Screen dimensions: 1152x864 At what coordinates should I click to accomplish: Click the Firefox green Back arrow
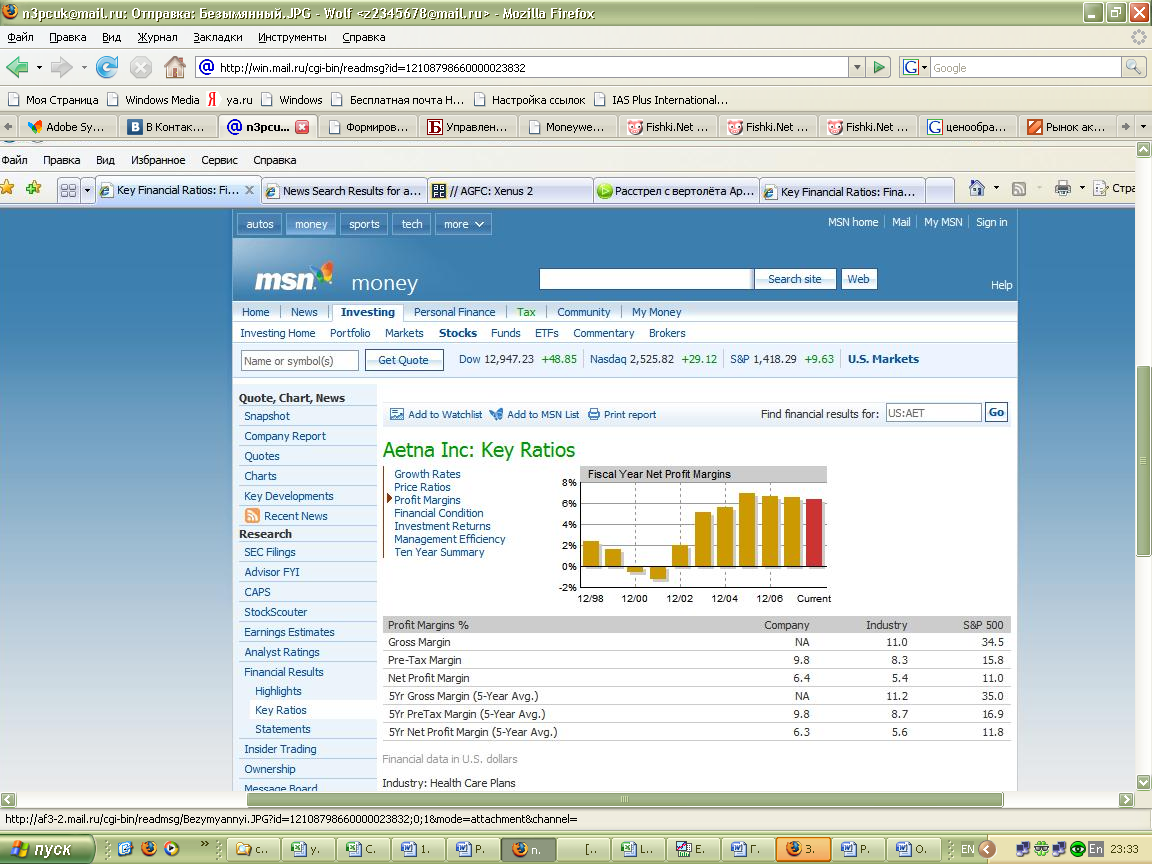17,68
